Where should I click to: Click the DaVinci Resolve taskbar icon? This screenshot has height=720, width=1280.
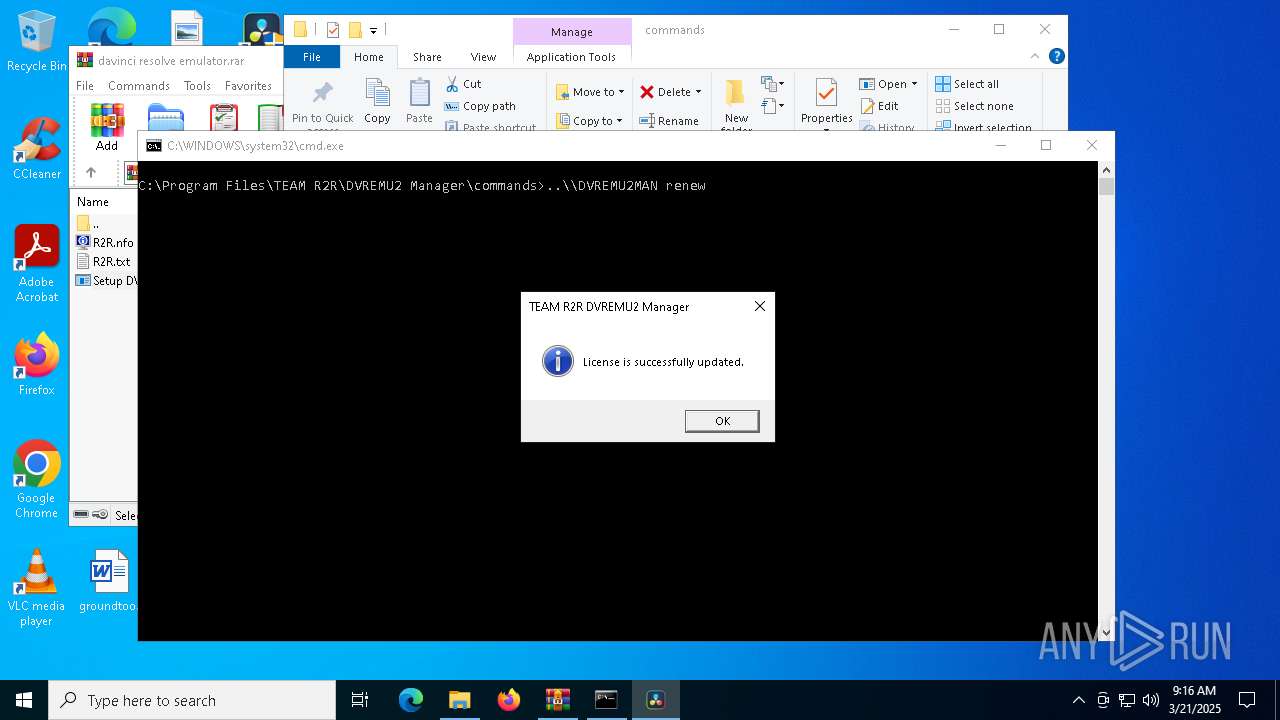tap(656, 700)
